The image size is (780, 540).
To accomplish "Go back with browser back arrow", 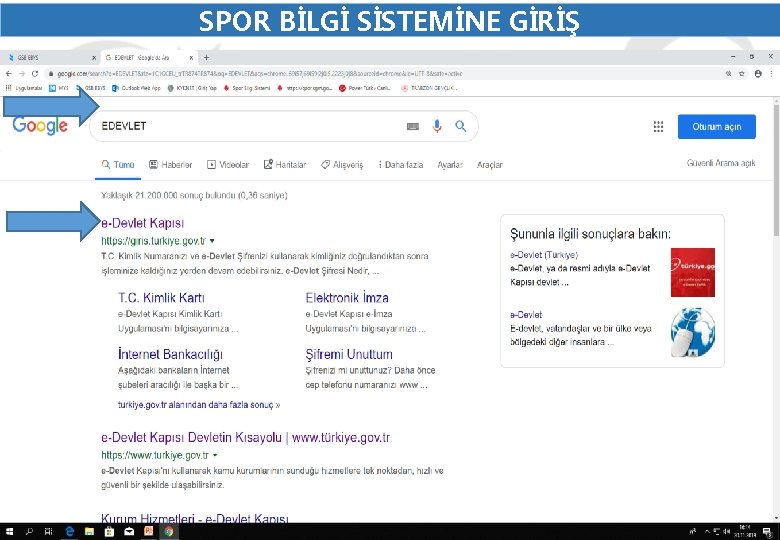I will 8,74.
